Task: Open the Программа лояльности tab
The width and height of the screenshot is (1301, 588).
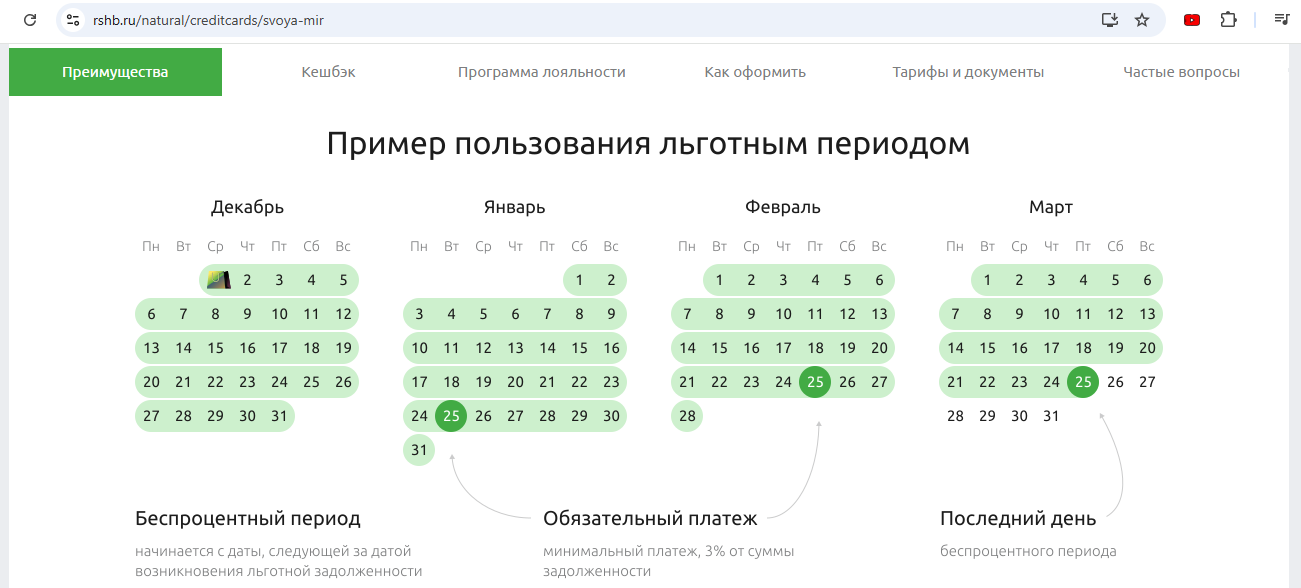Action: 541,72
